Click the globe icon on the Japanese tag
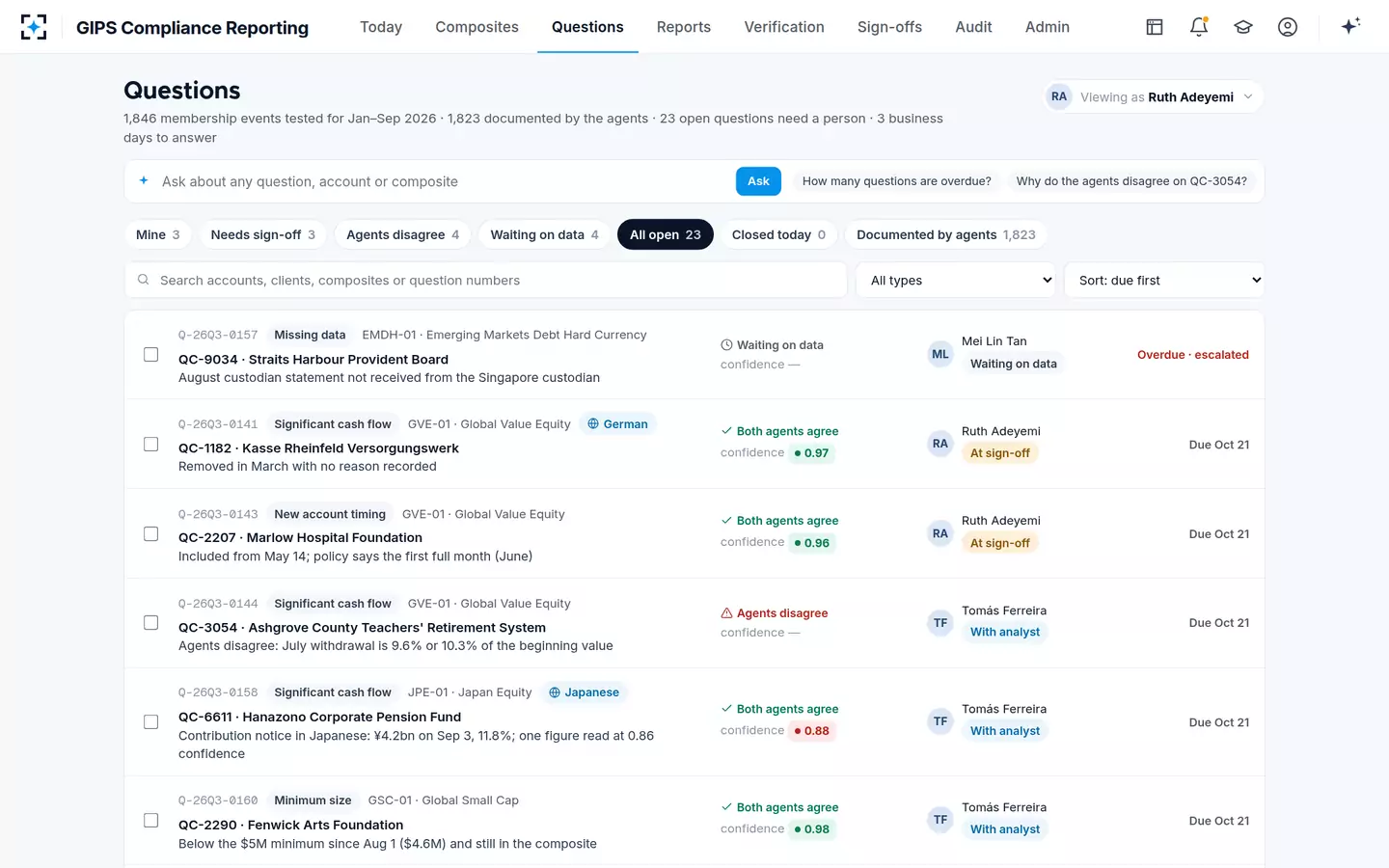Viewport: 1389px width, 868px height. click(x=555, y=692)
